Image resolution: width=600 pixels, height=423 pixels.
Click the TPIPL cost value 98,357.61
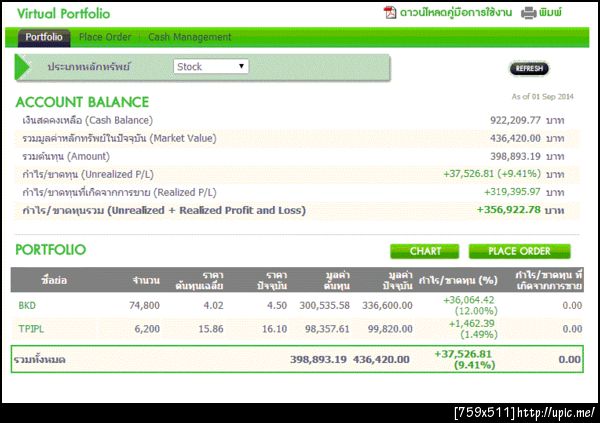[327, 329]
